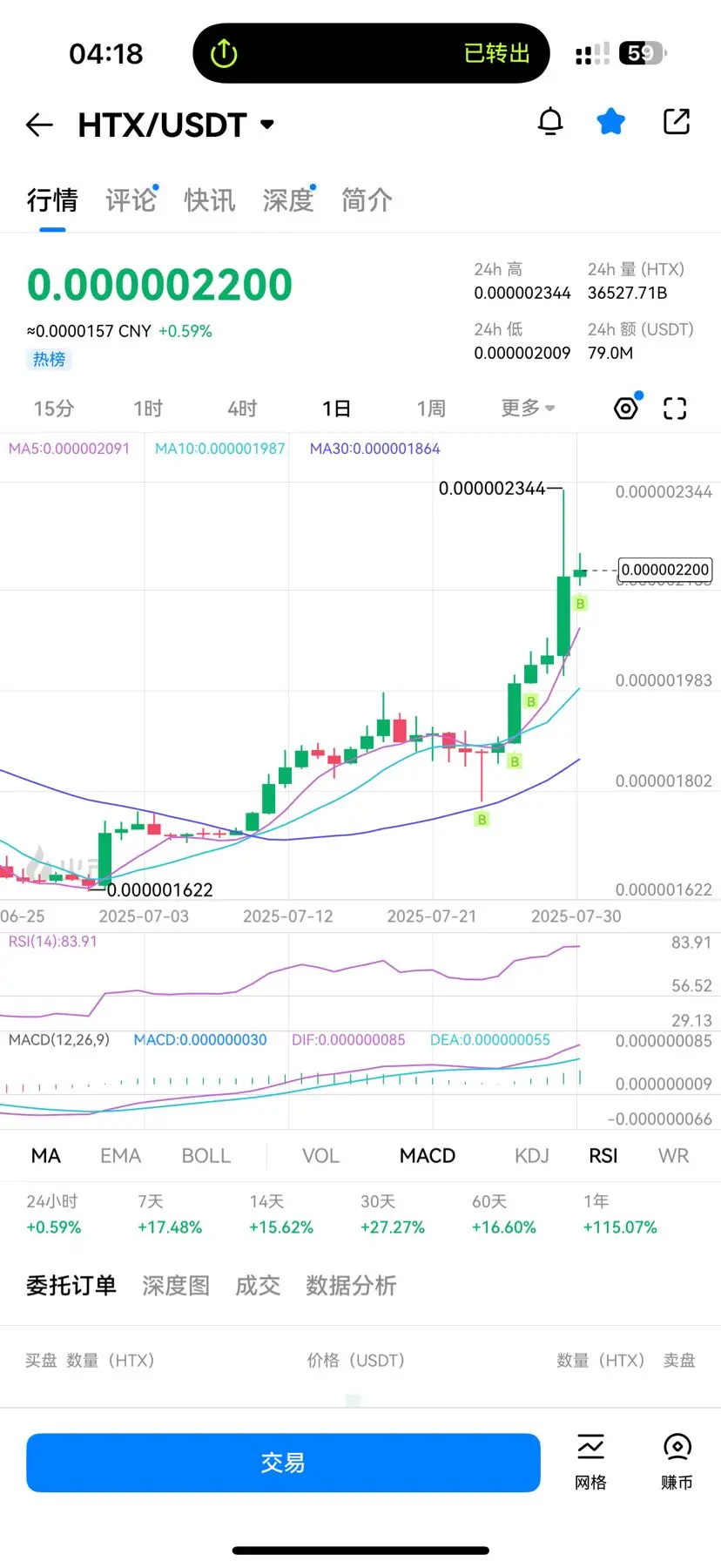Toggle the VOL sub-indicator
The image size is (721, 1568).
pos(320,1156)
